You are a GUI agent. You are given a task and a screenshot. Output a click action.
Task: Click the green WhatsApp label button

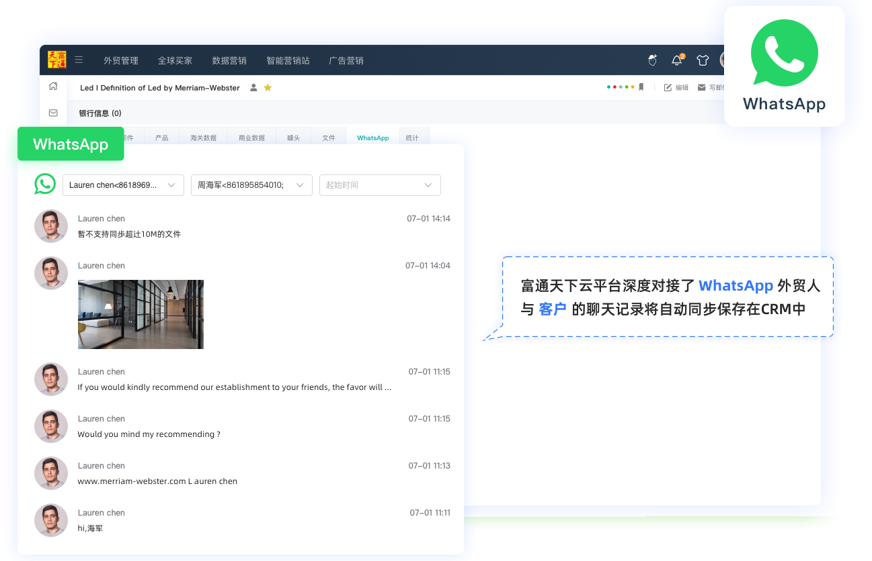[71, 144]
